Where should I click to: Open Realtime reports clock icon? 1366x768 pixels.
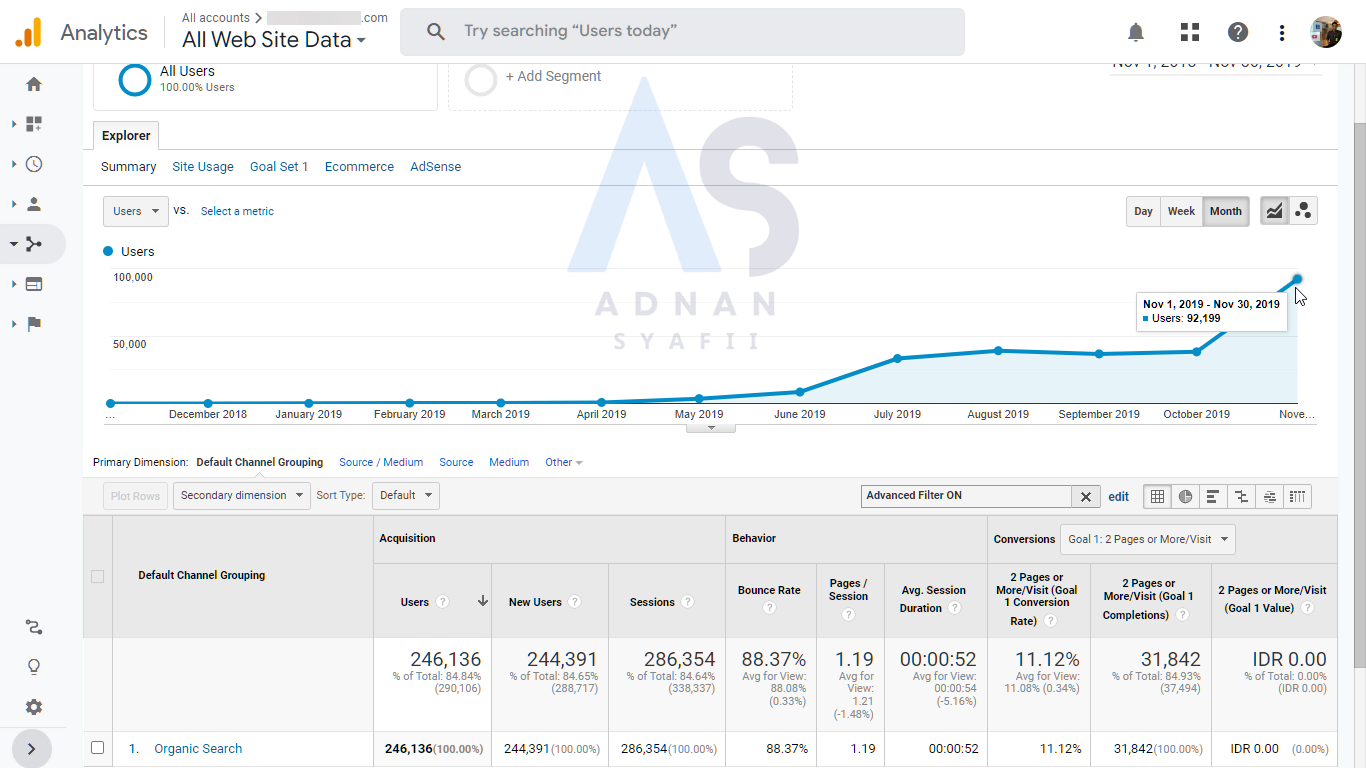[34, 164]
